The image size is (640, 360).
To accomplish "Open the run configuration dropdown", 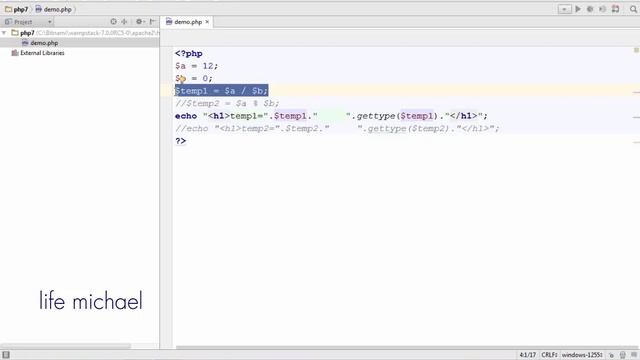I will click(564, 9).
